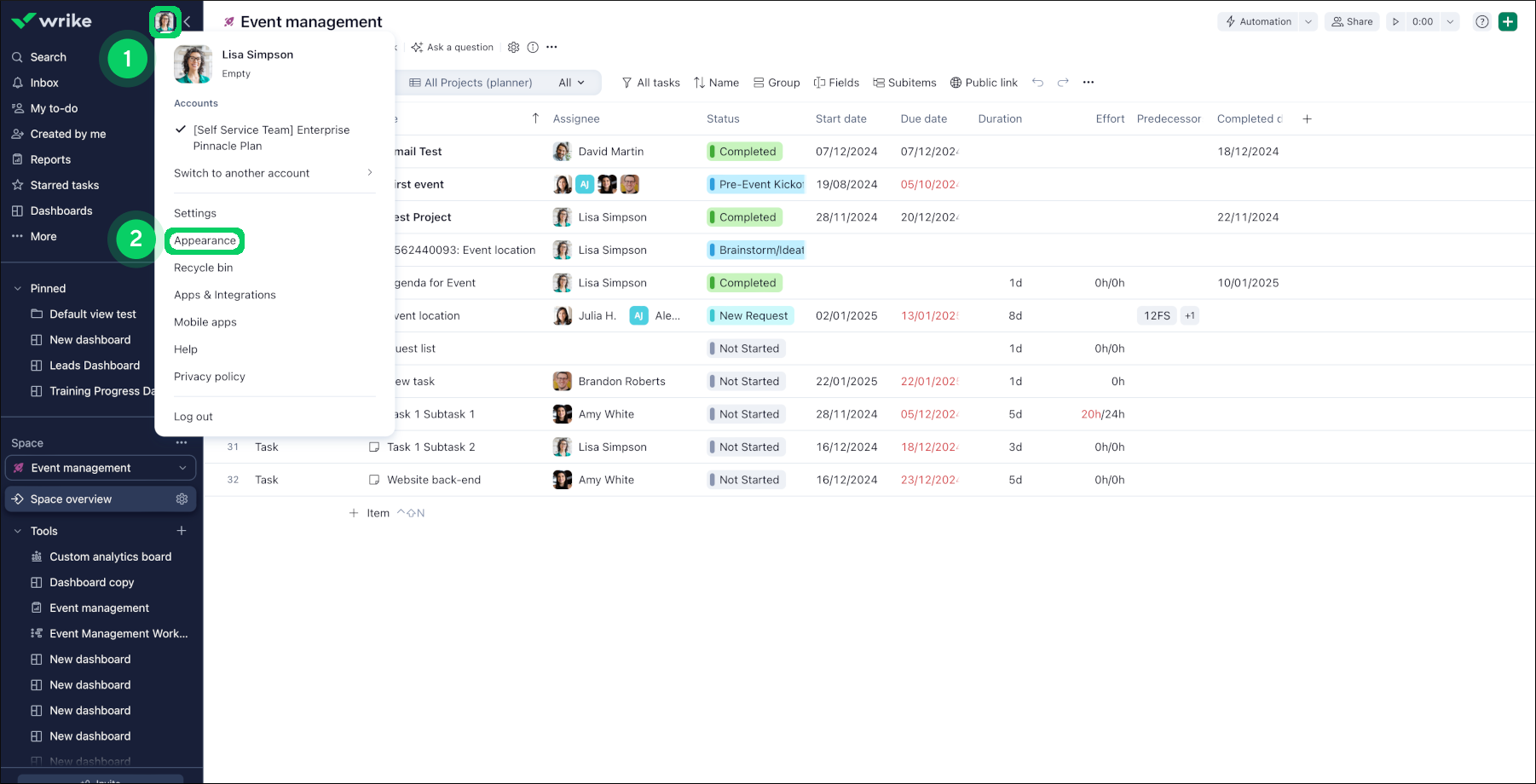Click the Pre-Event Kickoff status label
Screen dimensions: 1536x784
coord(756,185)
